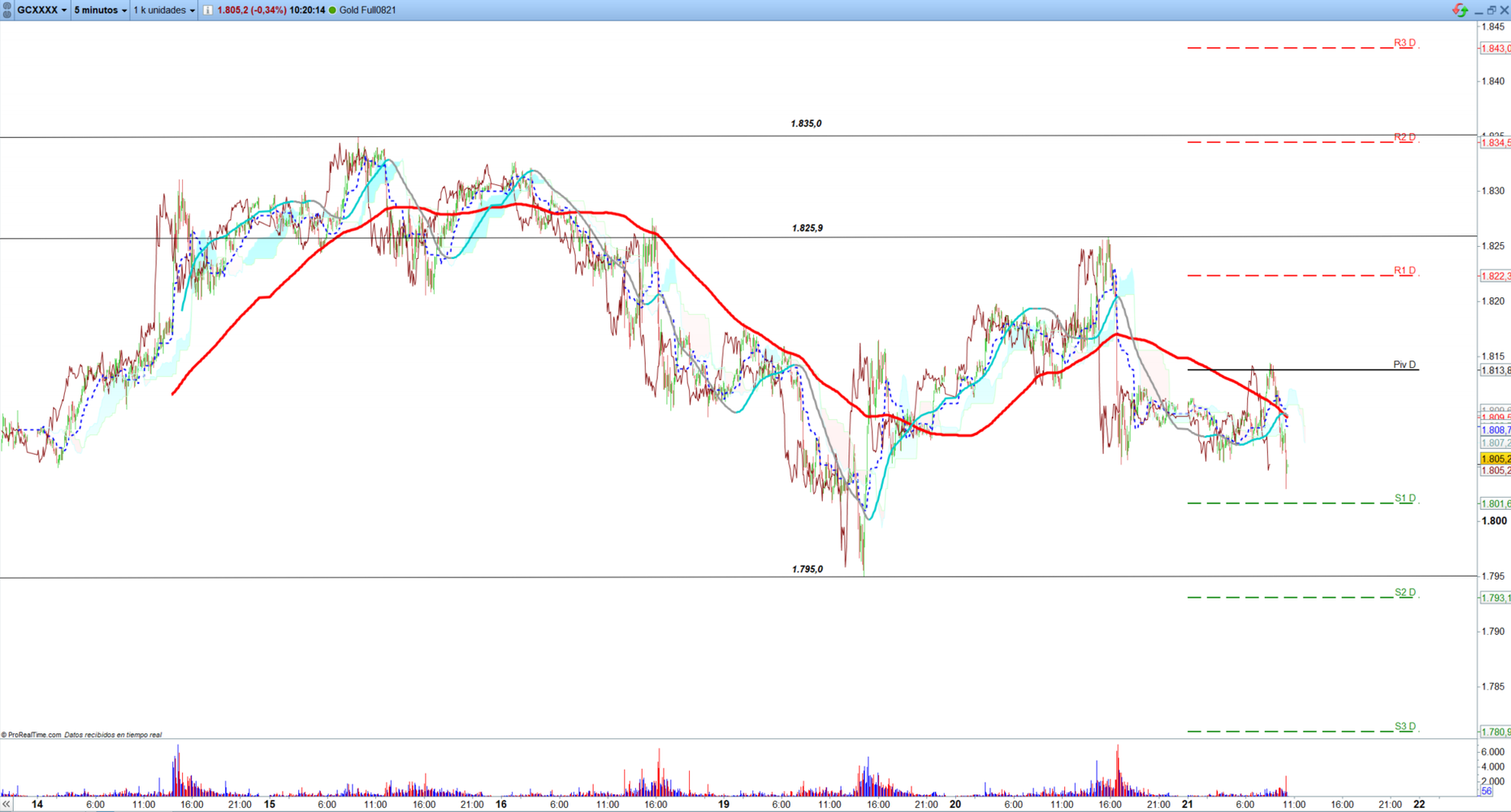The width and height of the screenshot is (1511, 812).
Task: Click the S3 D support label
Action: click(x=1405, y=726)
